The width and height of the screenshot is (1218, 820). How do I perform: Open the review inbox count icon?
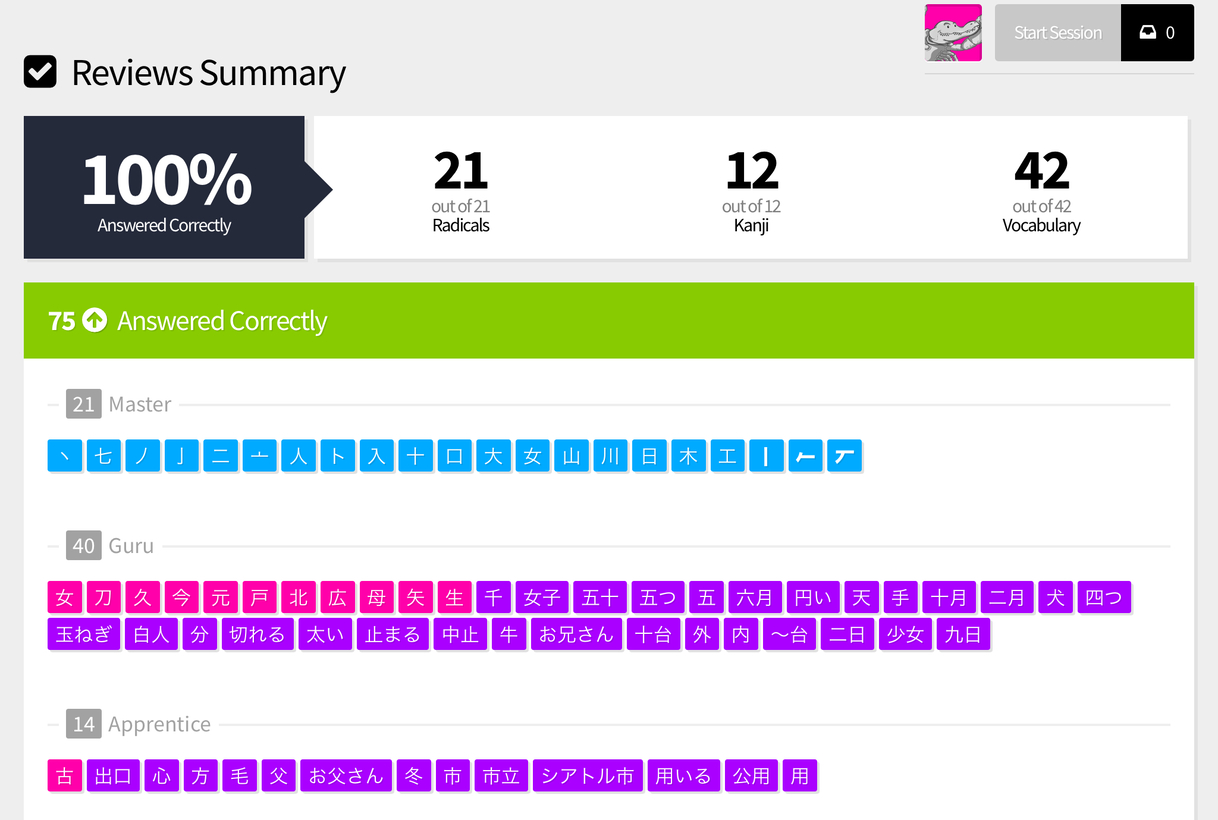pyautogui.click(x=1157, y=33)
